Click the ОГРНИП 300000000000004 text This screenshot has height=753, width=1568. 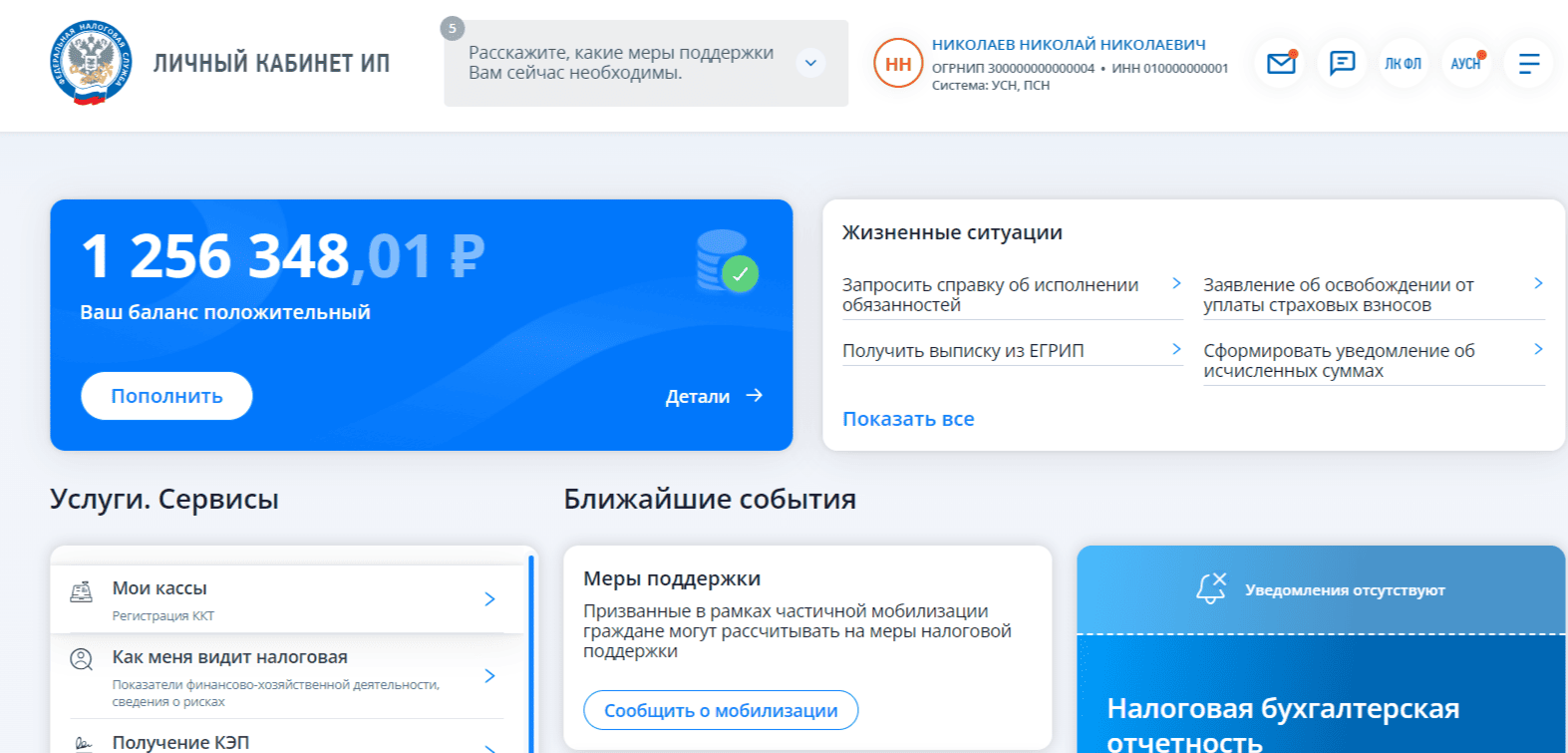point(1013,68)
